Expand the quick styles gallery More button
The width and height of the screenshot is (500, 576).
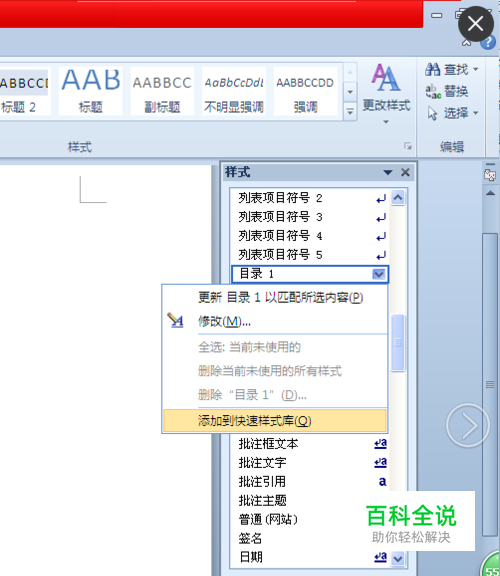pos(350,111)
